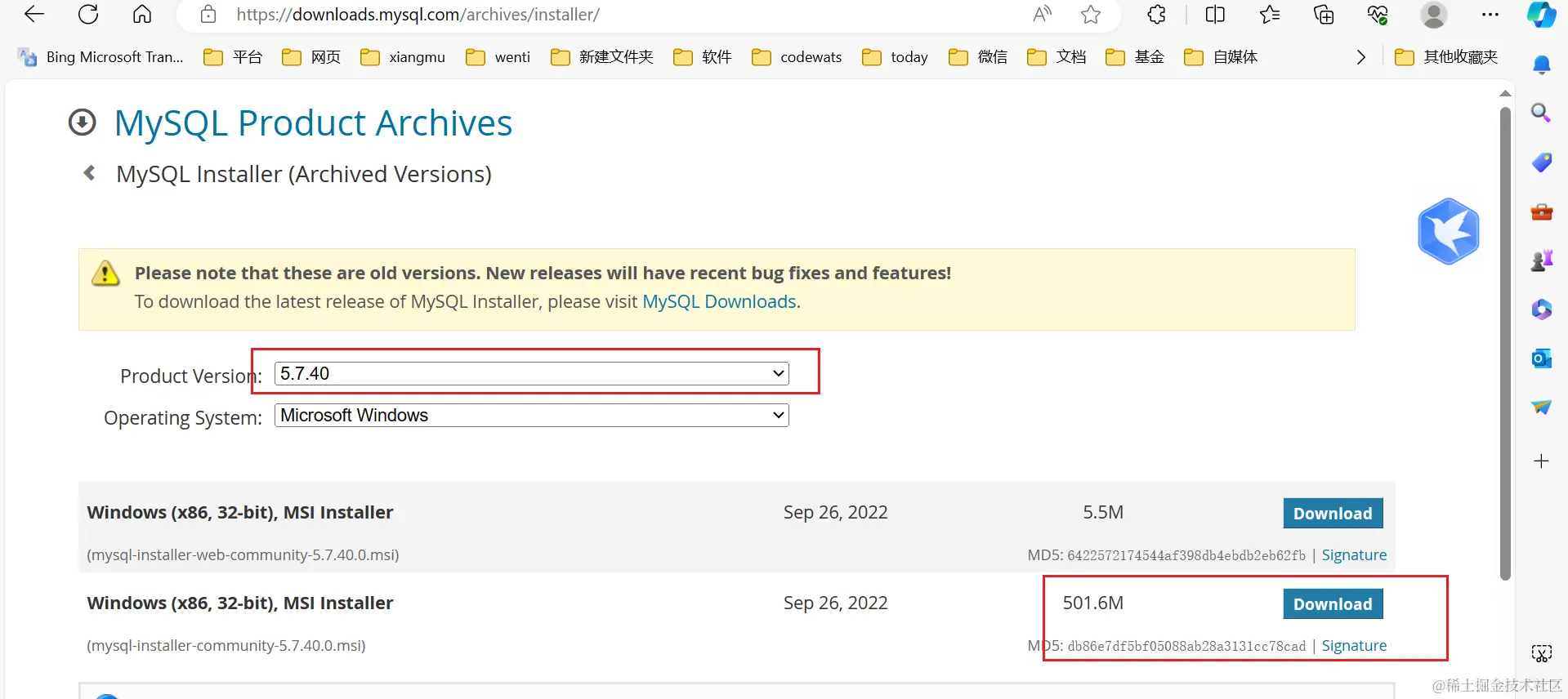Image resolution: width=1568 pixels, height=699 pixels.
Task: Open the codewats bookmark folder
Action: click(797, 57)
